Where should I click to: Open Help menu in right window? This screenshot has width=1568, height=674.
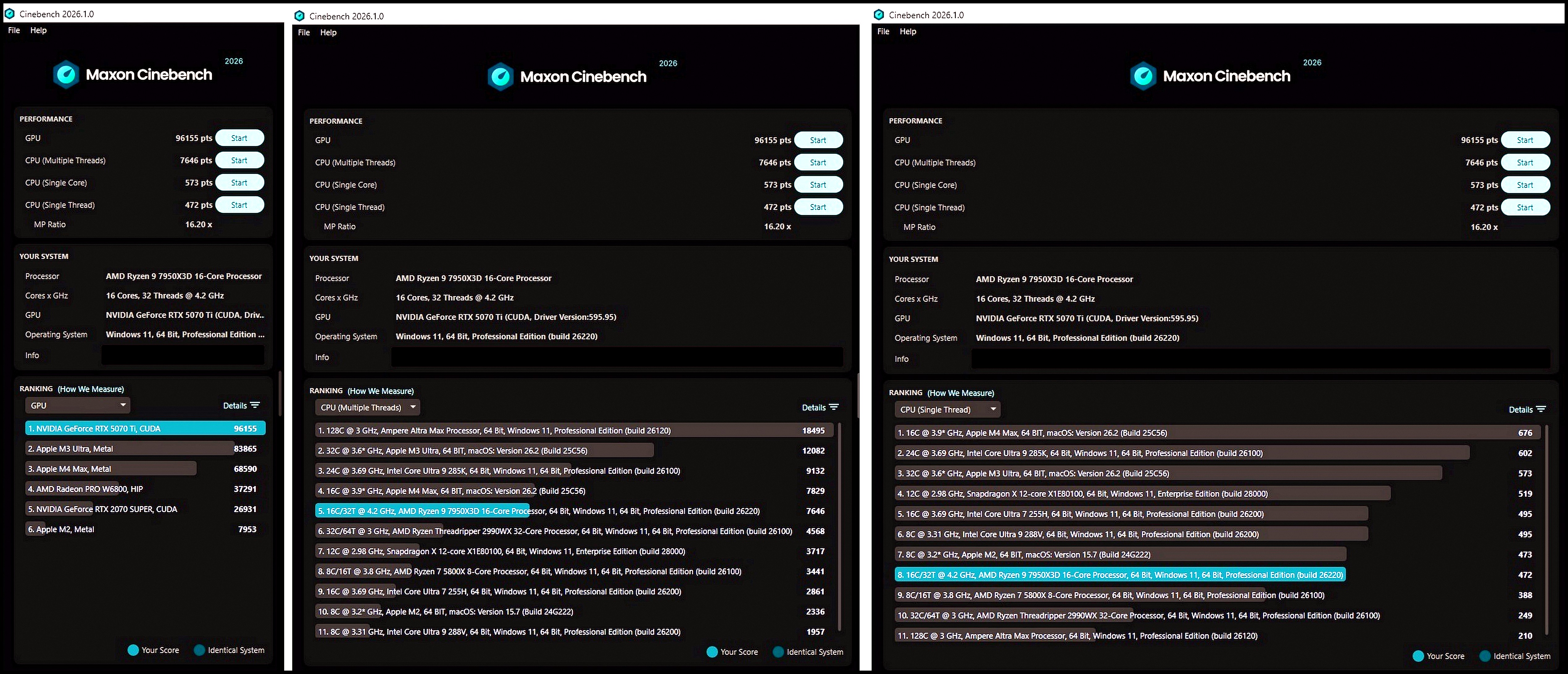coord(907,32)
